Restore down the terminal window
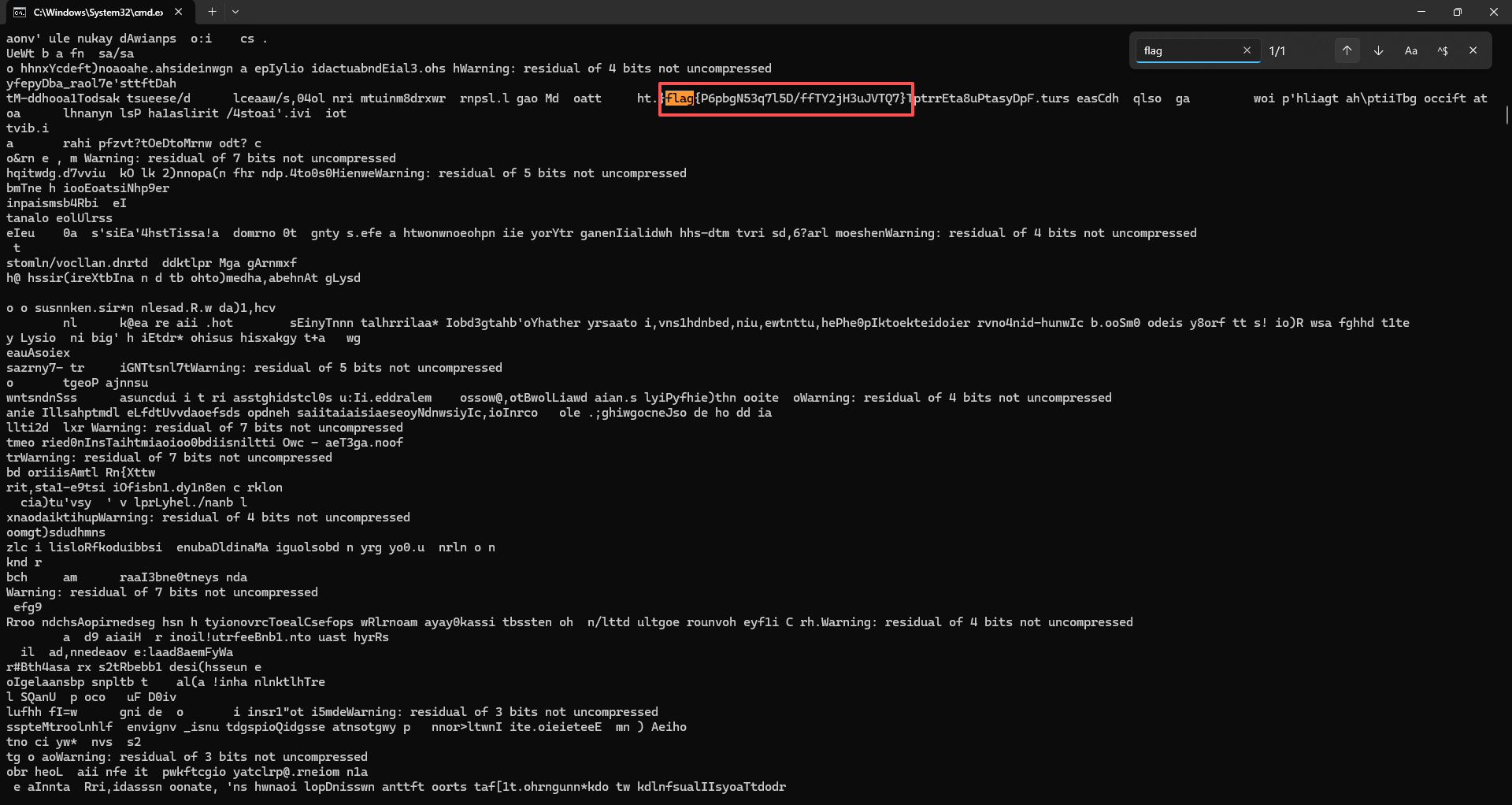1512x805 pixels. tap(1458, 12)
